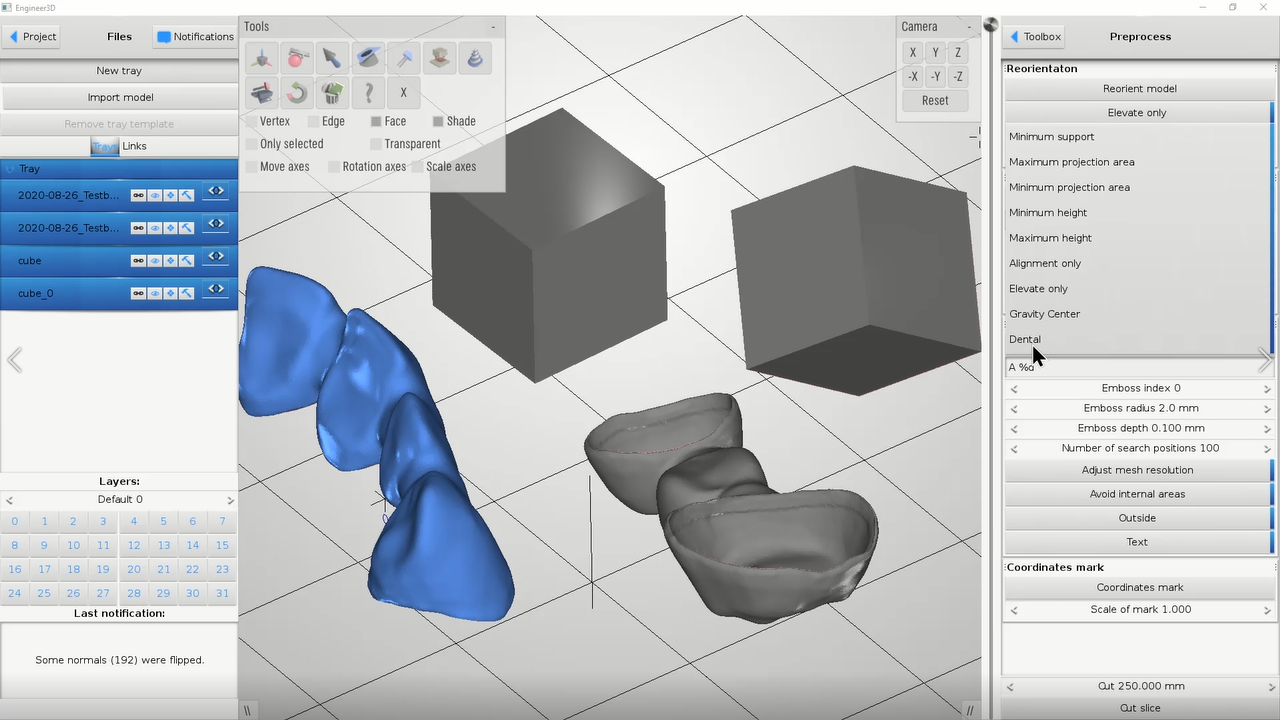Enable the Rotation axes checkbox
Image resolution: width=1280 pixels, height=720 pixels.
pyautogui.click(x=334, y=167)
